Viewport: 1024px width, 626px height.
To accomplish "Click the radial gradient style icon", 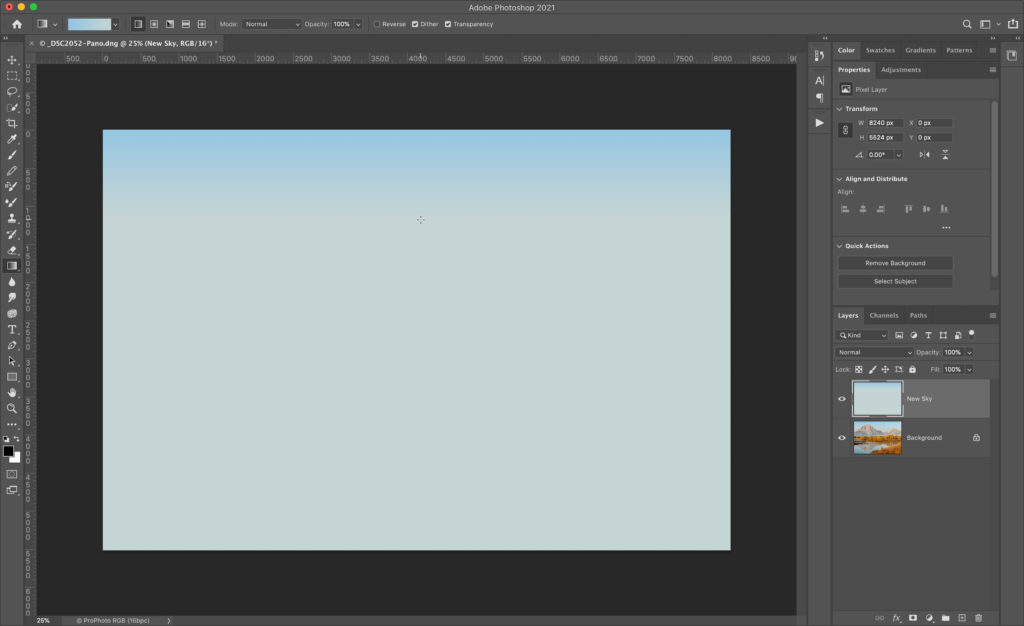I will tap(154, 24).
